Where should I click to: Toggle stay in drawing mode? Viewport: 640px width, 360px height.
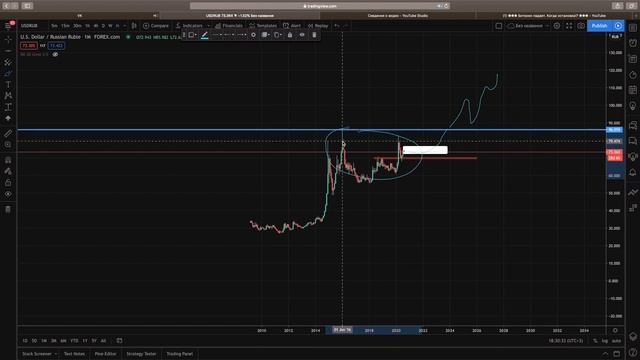coord(8,171)
